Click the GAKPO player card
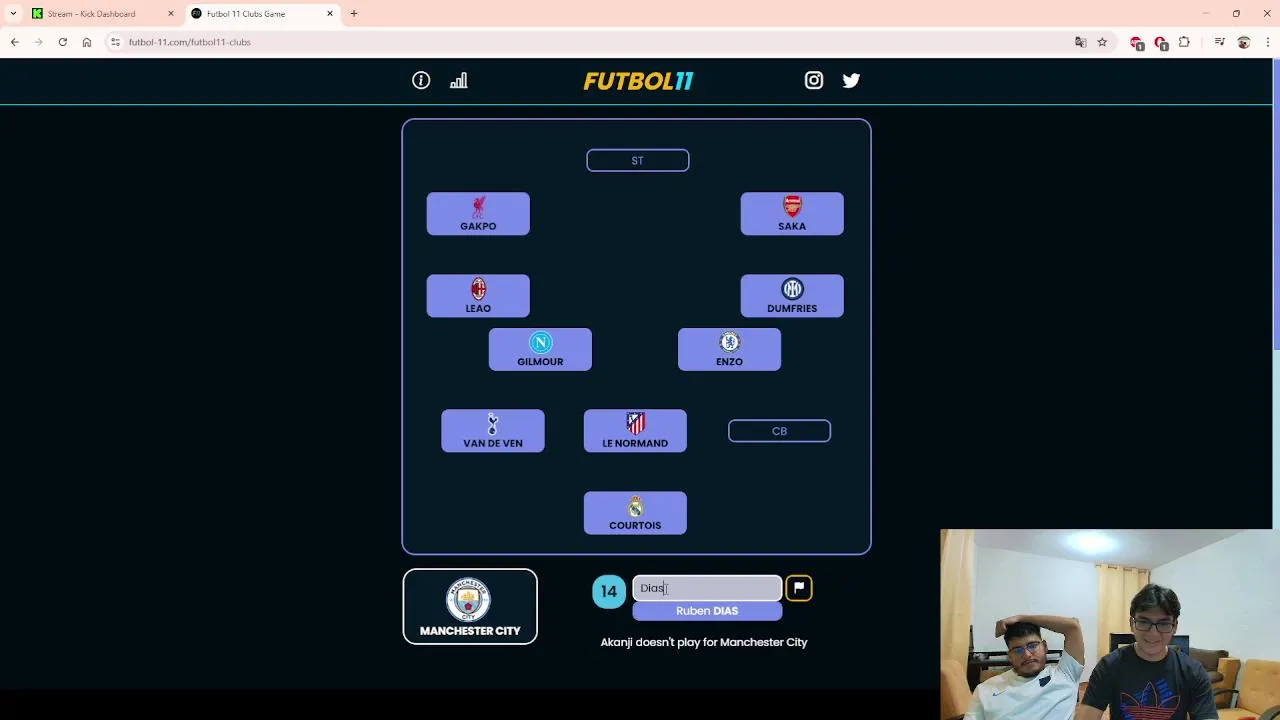 [x=478, y=214]
